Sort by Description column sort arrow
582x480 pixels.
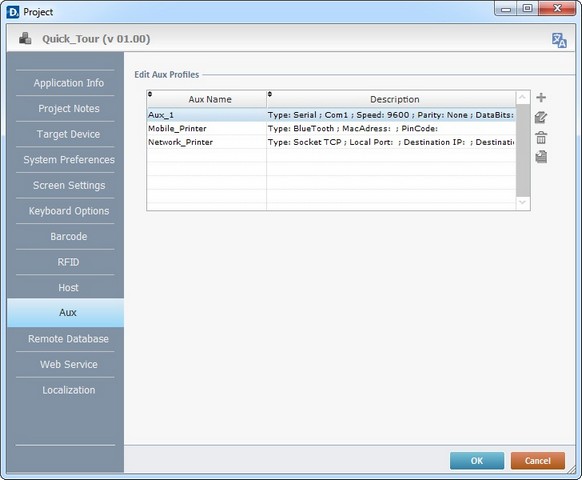click(270, 94)
